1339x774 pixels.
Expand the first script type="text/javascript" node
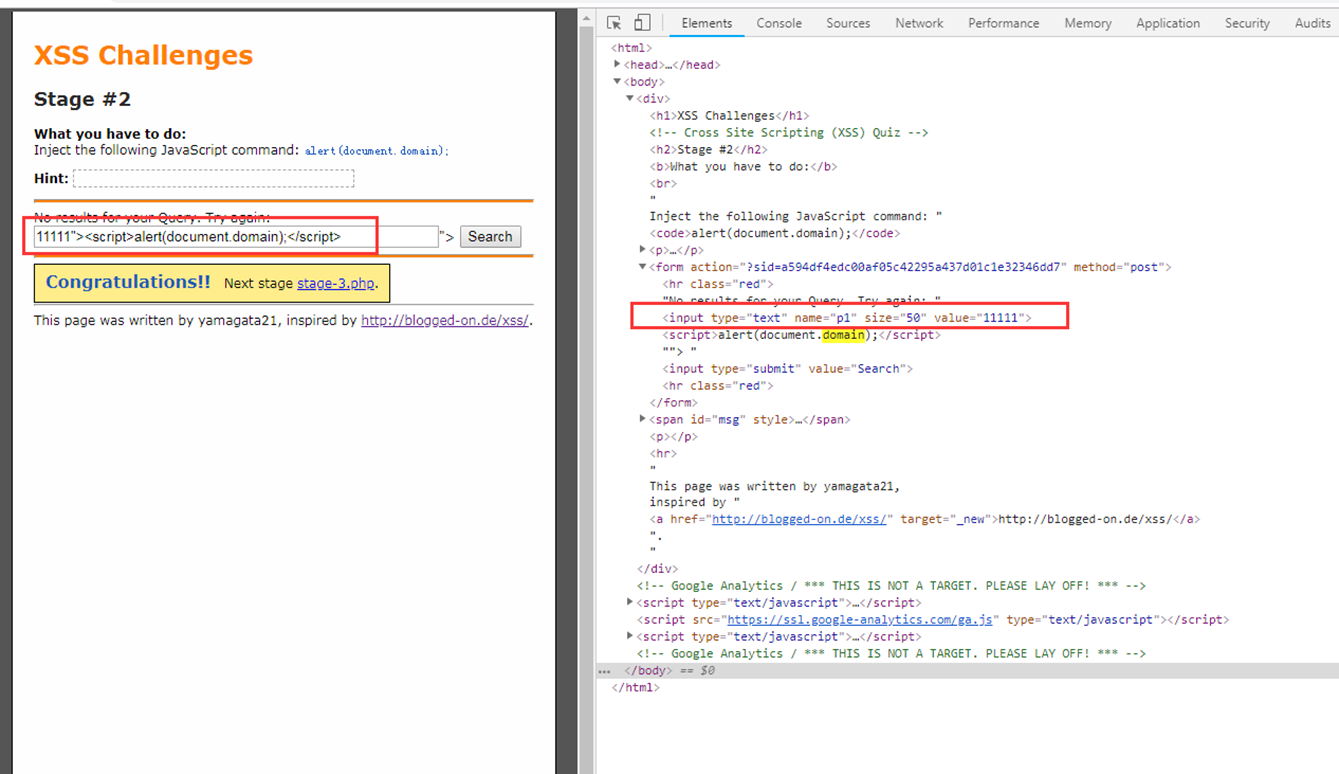coord(631,602)
